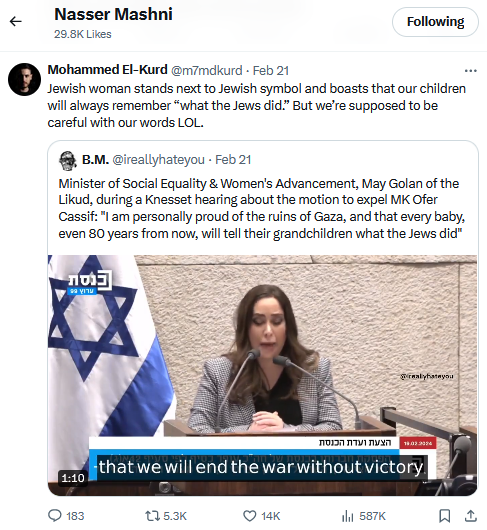Image resolution: width=487 pixels, height=530 pixels.
Task: Play the Knesset hearing video
Action: [x=262, y=375]
